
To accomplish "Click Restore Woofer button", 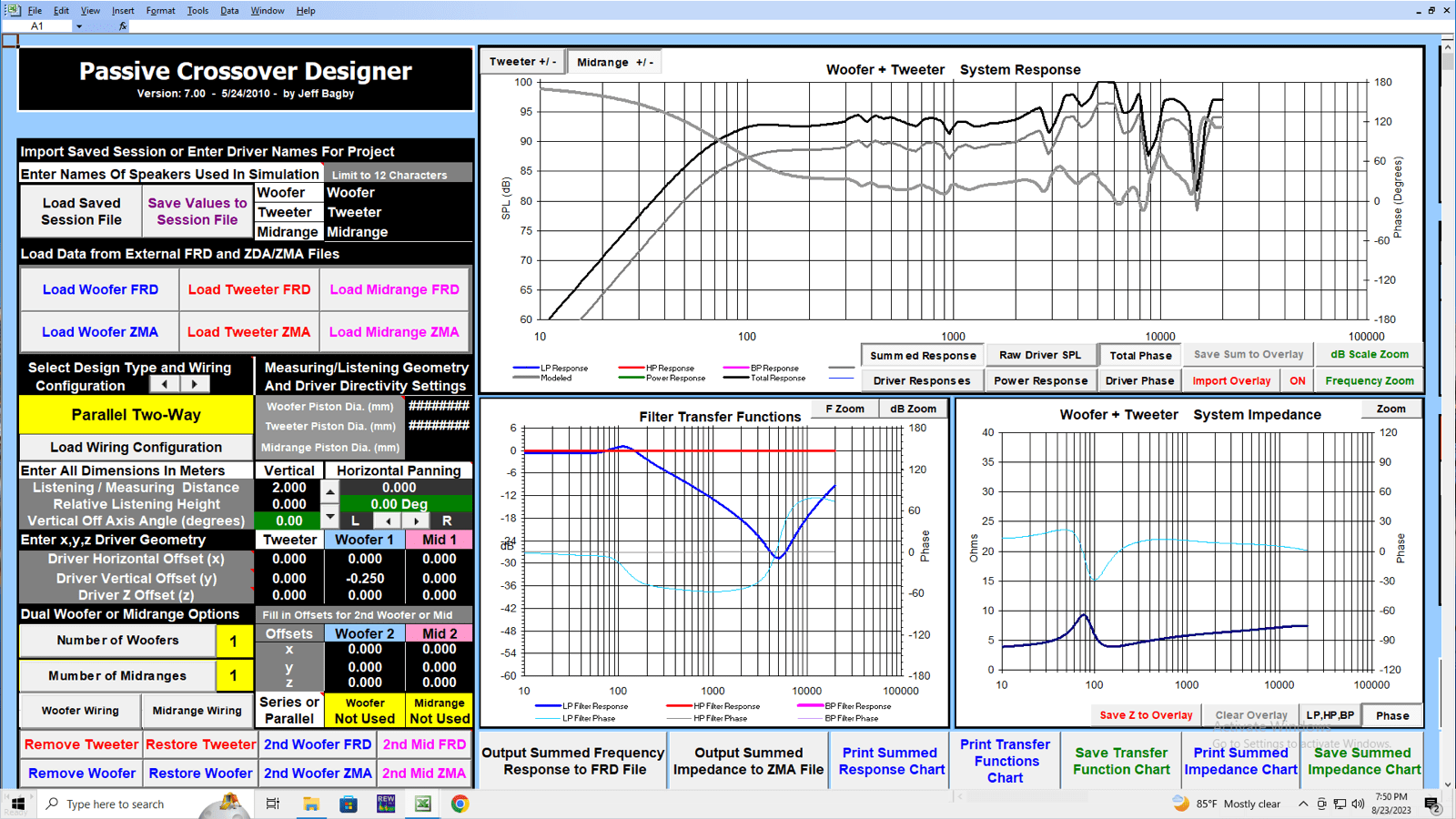I will (x=200, y=773).
